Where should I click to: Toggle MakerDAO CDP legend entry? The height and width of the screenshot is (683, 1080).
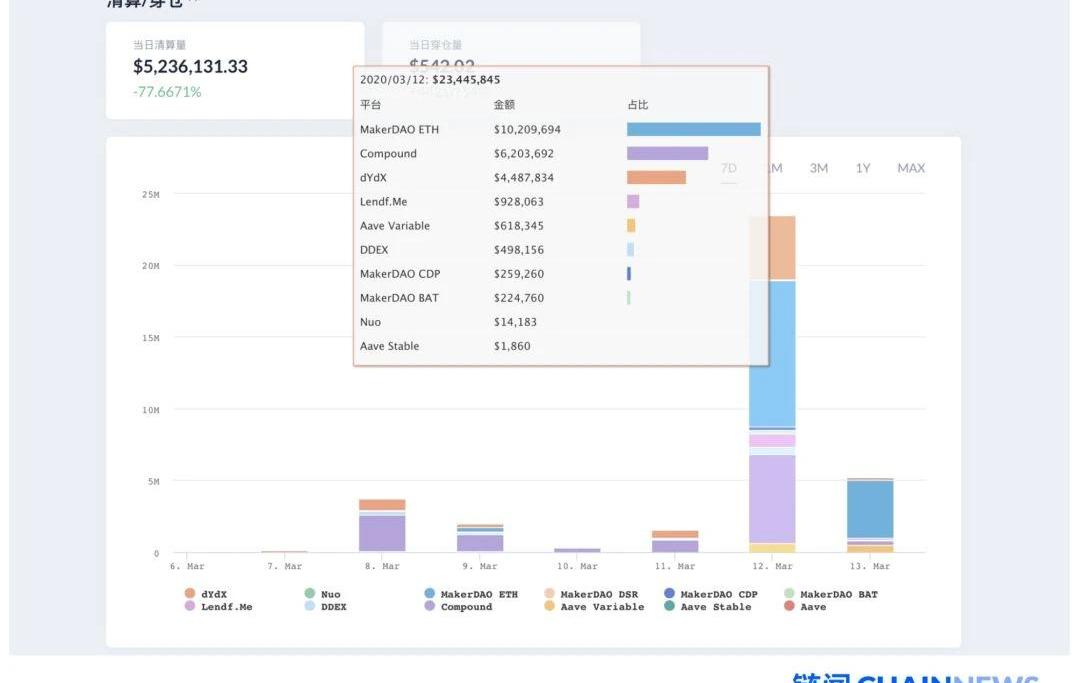711,593
